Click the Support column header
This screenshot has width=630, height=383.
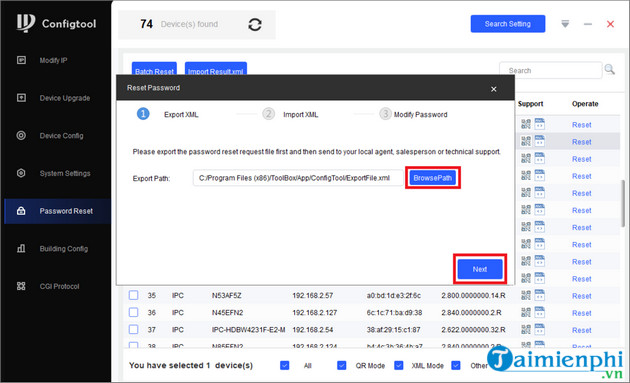click(x=530, y=104)
